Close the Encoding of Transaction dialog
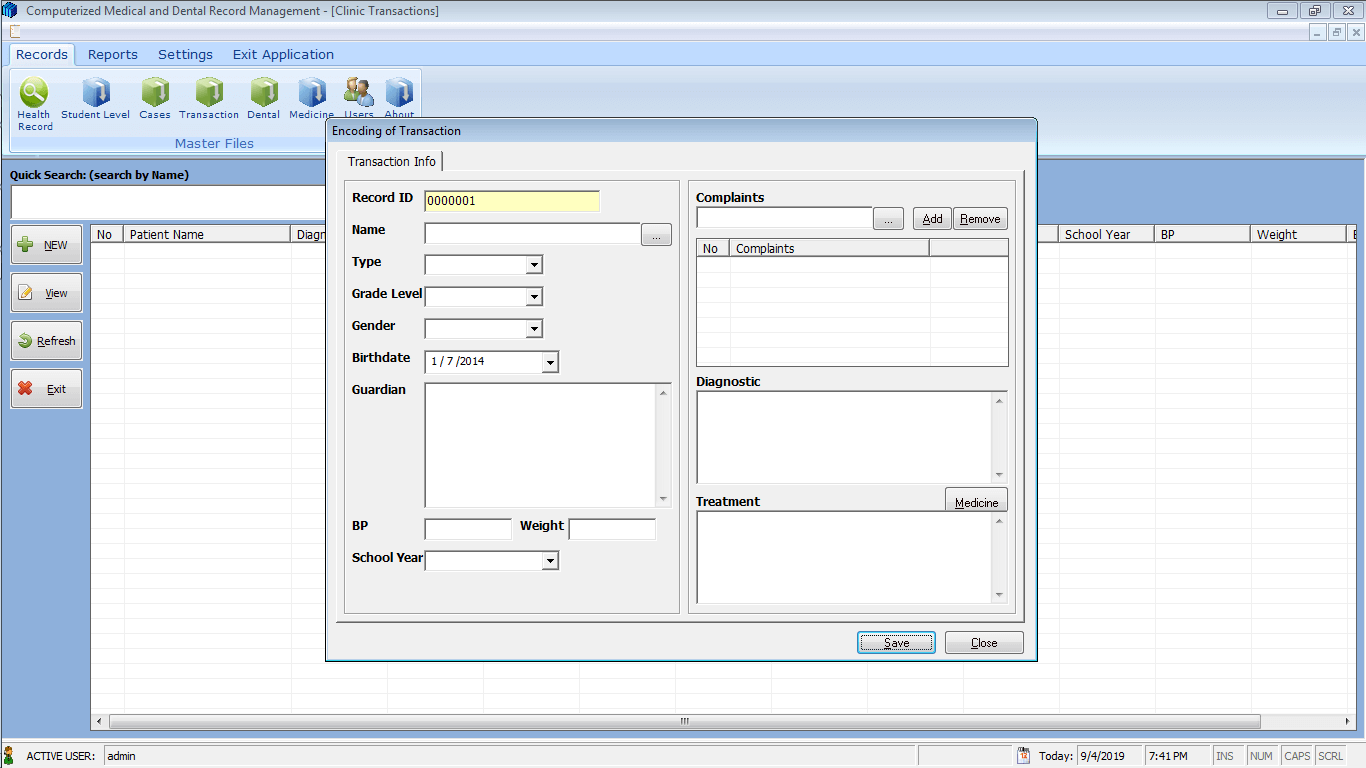This screenshot has height=768, width=1366. tap(984, 643)
